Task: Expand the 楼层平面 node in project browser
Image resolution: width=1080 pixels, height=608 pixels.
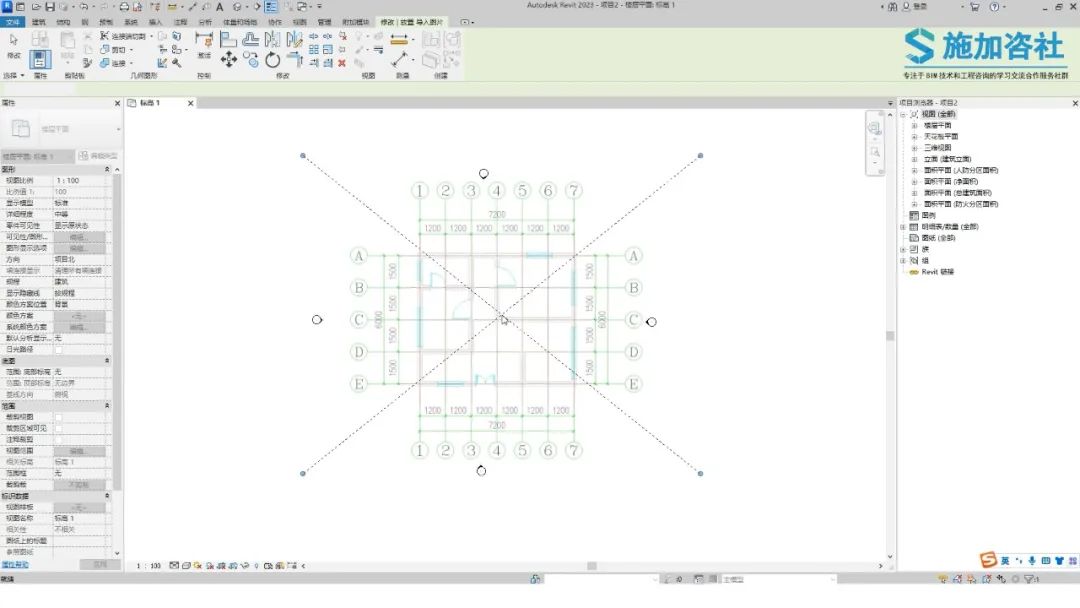Action: pyautogui.click(x=915, y=125)
